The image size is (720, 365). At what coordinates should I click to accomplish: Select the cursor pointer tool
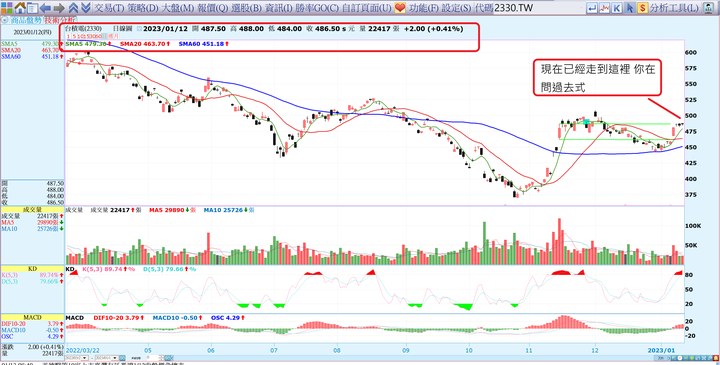coord(630,8)
